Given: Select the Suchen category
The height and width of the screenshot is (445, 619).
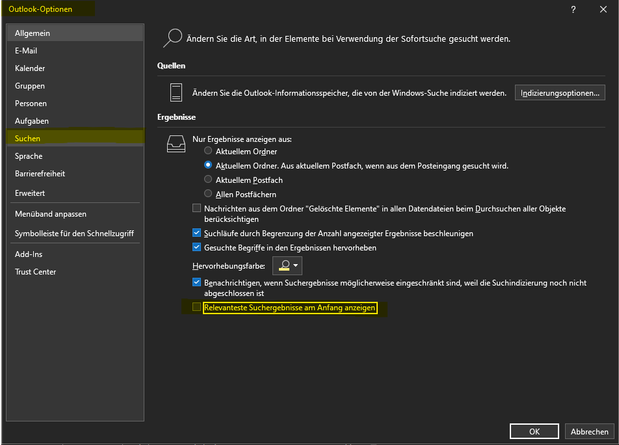Looking at the screenshot, I should [75, 138].
